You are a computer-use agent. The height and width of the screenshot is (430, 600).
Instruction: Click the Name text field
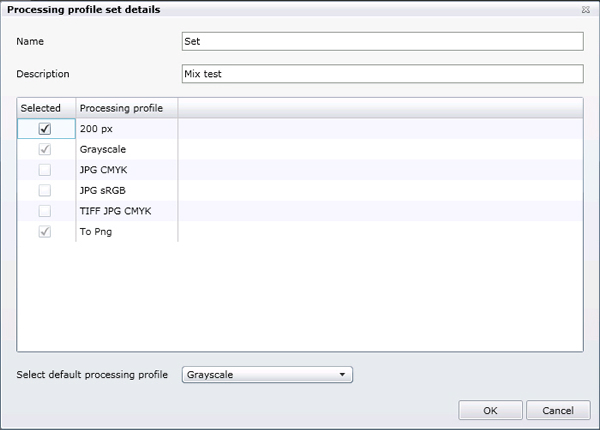pyautogui.click(x=382, y=41)
